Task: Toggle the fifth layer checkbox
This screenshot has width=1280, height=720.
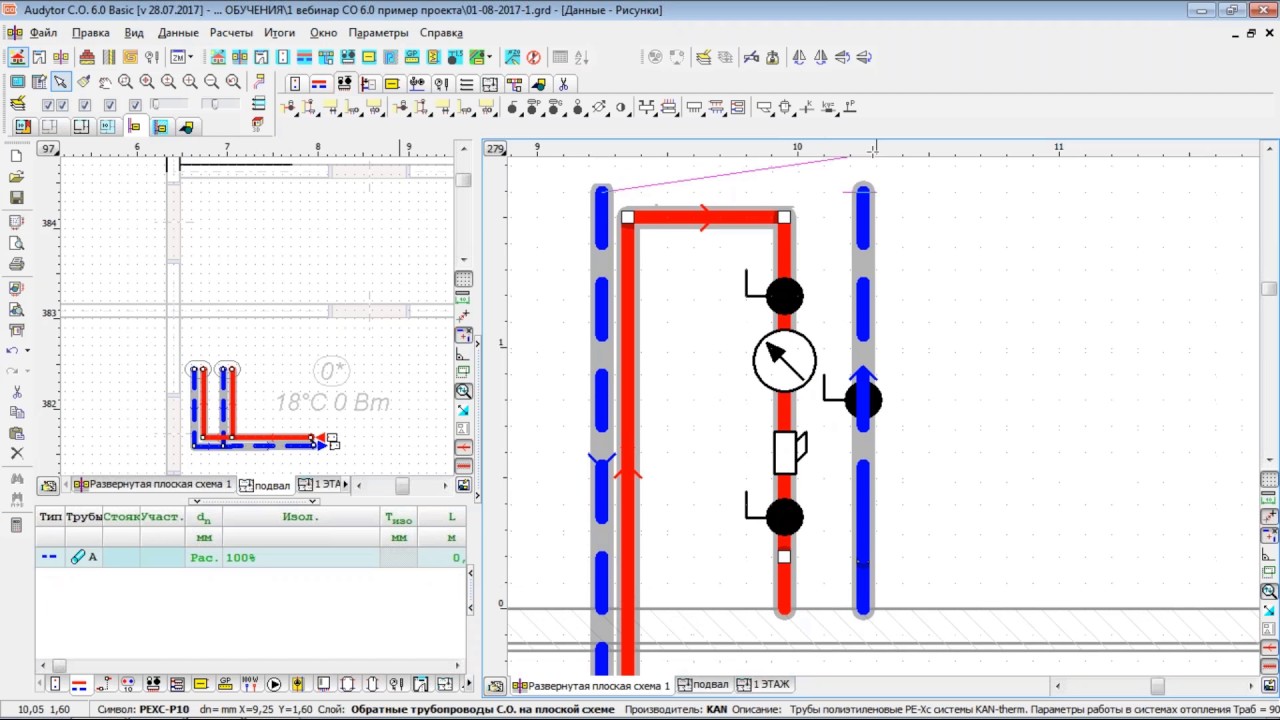Action: (134, 105)
